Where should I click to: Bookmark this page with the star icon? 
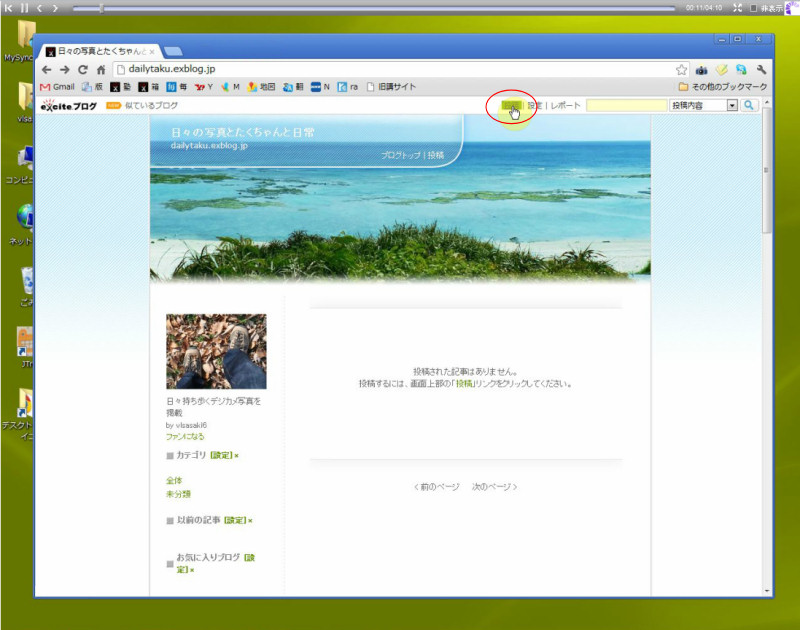(x=681, y=69)
